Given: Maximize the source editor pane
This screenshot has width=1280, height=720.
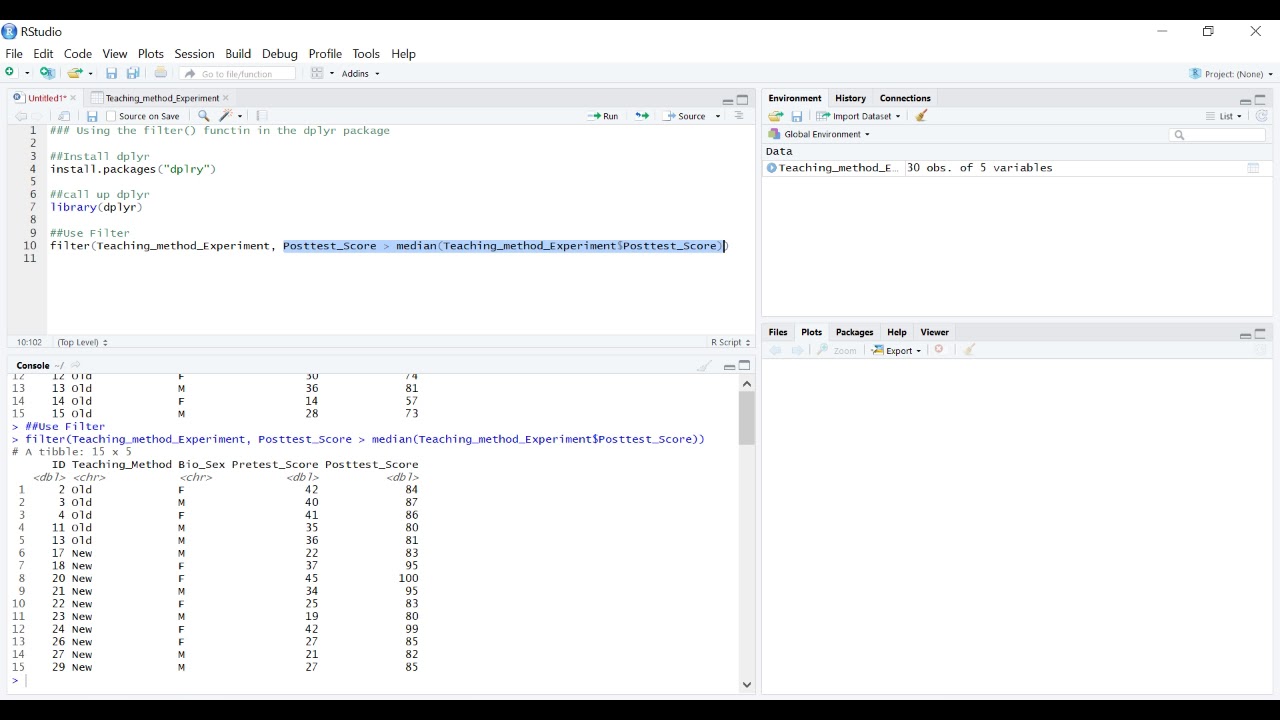Looking at the screenshot, I should (743, 100).
